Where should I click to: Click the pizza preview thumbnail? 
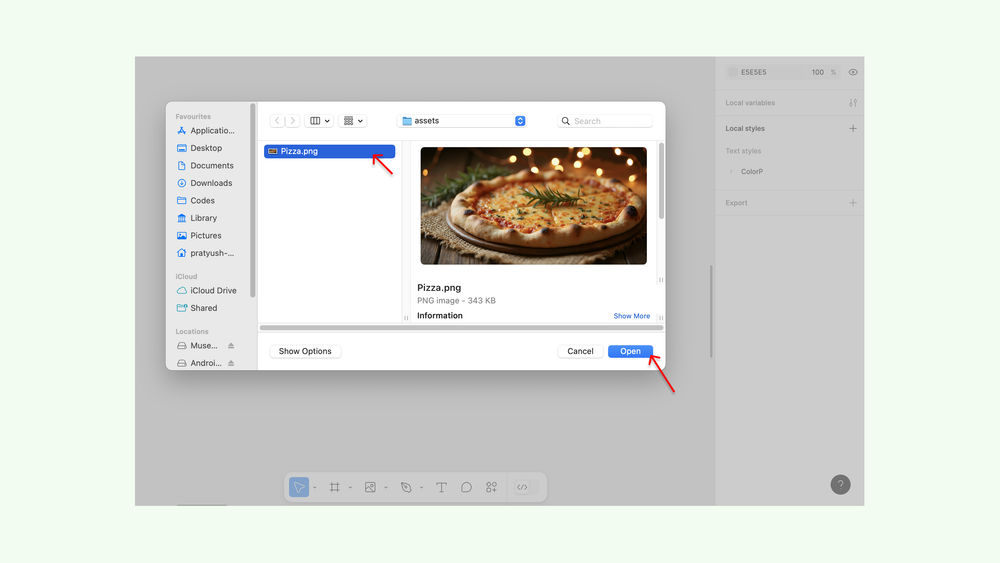(x=533, y=205)
